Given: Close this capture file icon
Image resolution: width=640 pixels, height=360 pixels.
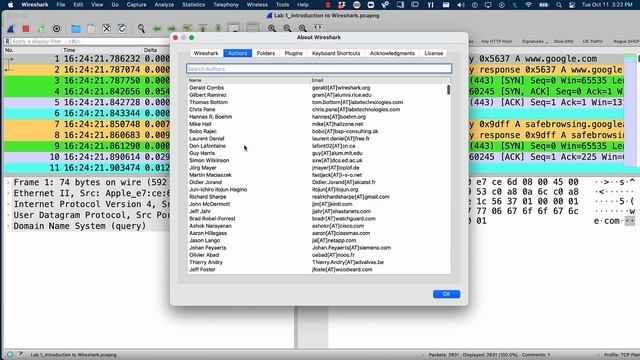Looking at the screenshot, I should [107, 29].
